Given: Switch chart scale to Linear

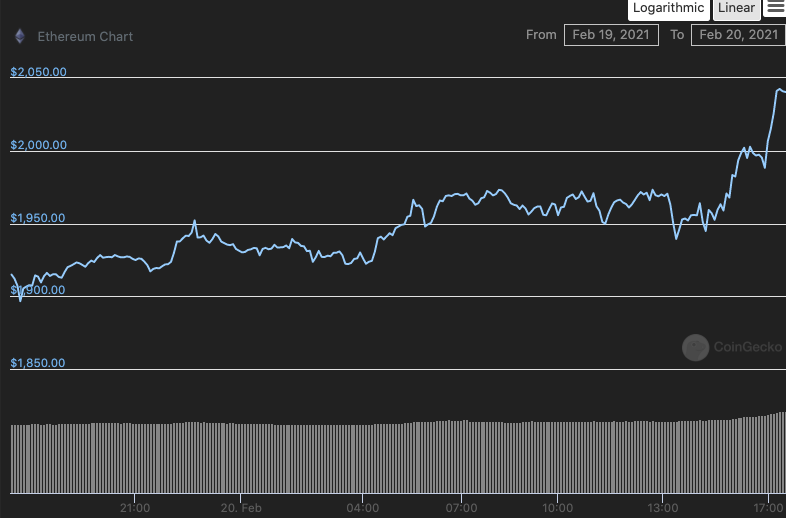Looking at the screenshot, I should (736, 8).
